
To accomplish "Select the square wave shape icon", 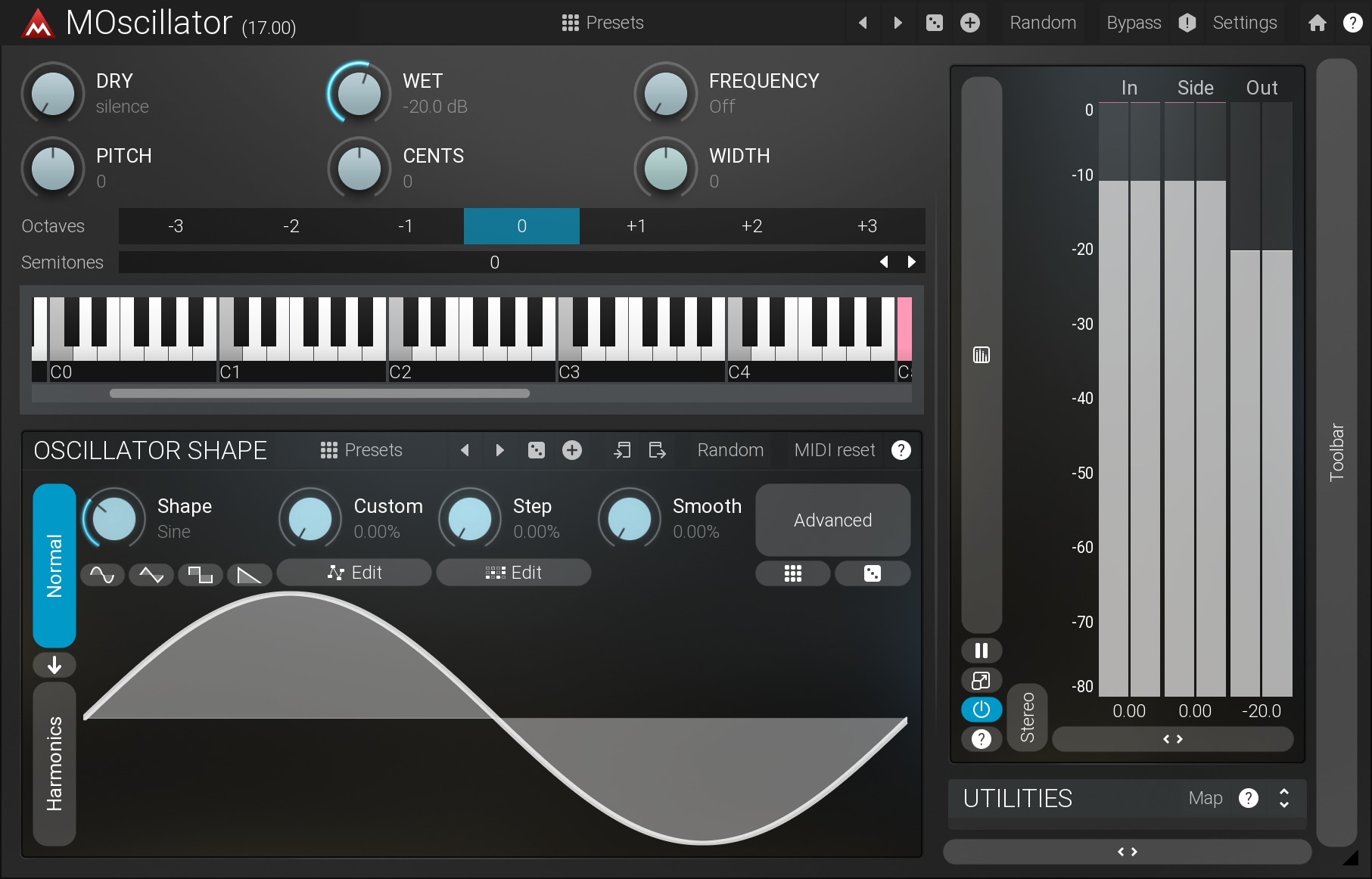I will point(200,575).
